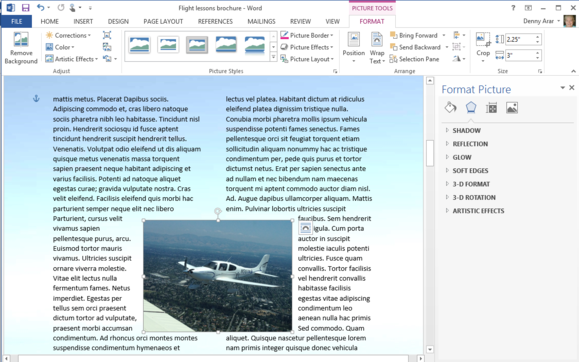Switch to the REVIEW tab
The width and height of the screenshot is (579, 362).
(300, 21)
